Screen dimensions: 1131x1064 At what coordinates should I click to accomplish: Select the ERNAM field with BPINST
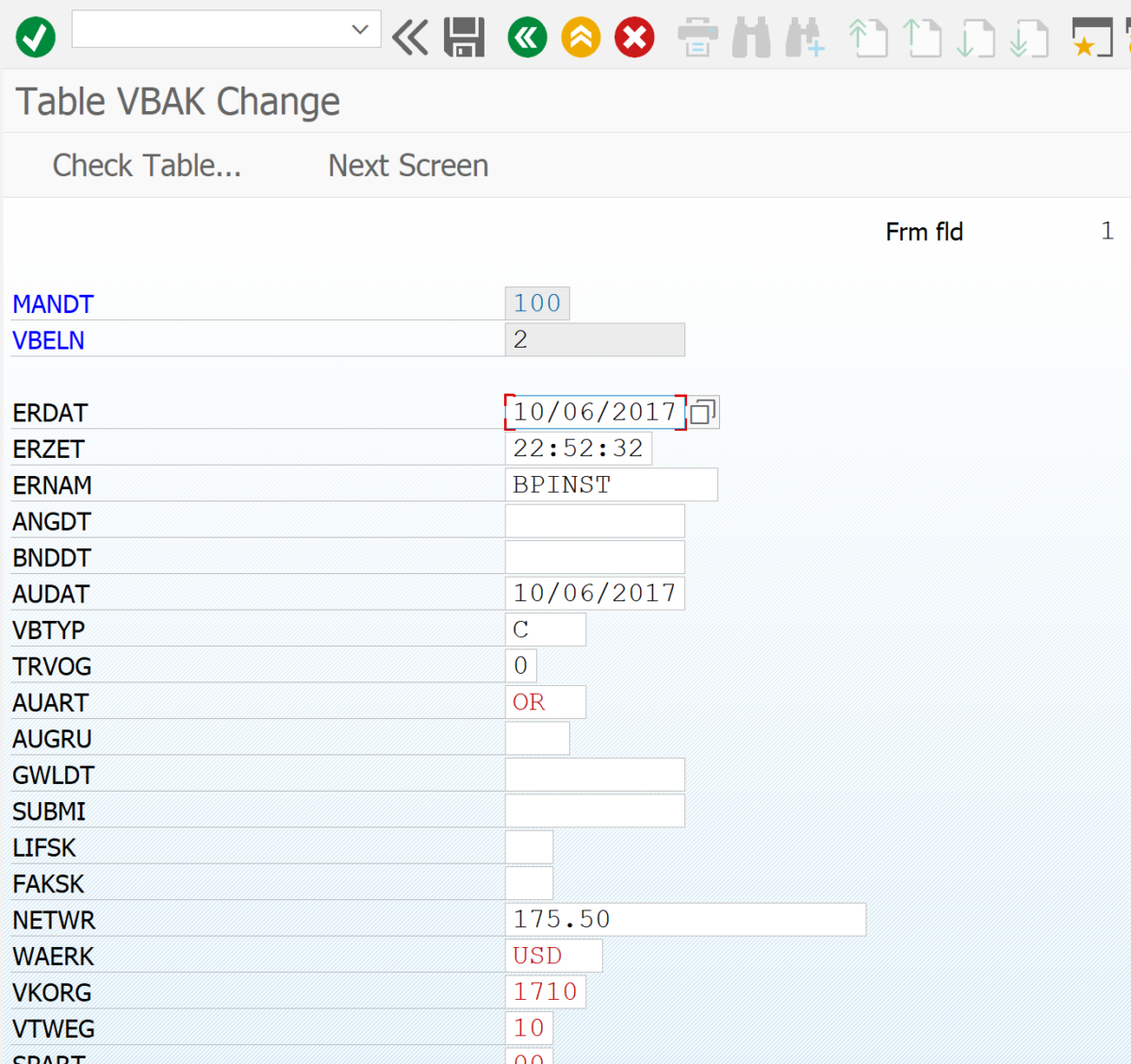click(611, 485)
